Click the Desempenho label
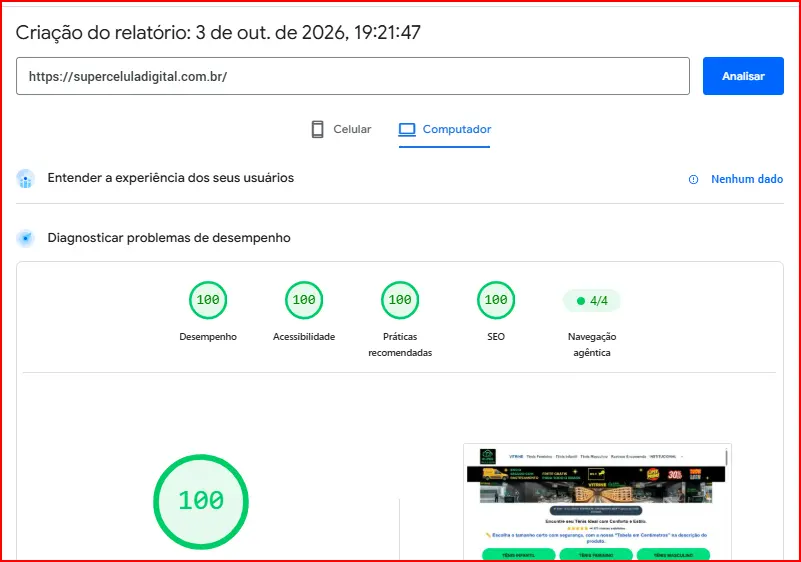The image size is (801, 562). click(208, 337)
